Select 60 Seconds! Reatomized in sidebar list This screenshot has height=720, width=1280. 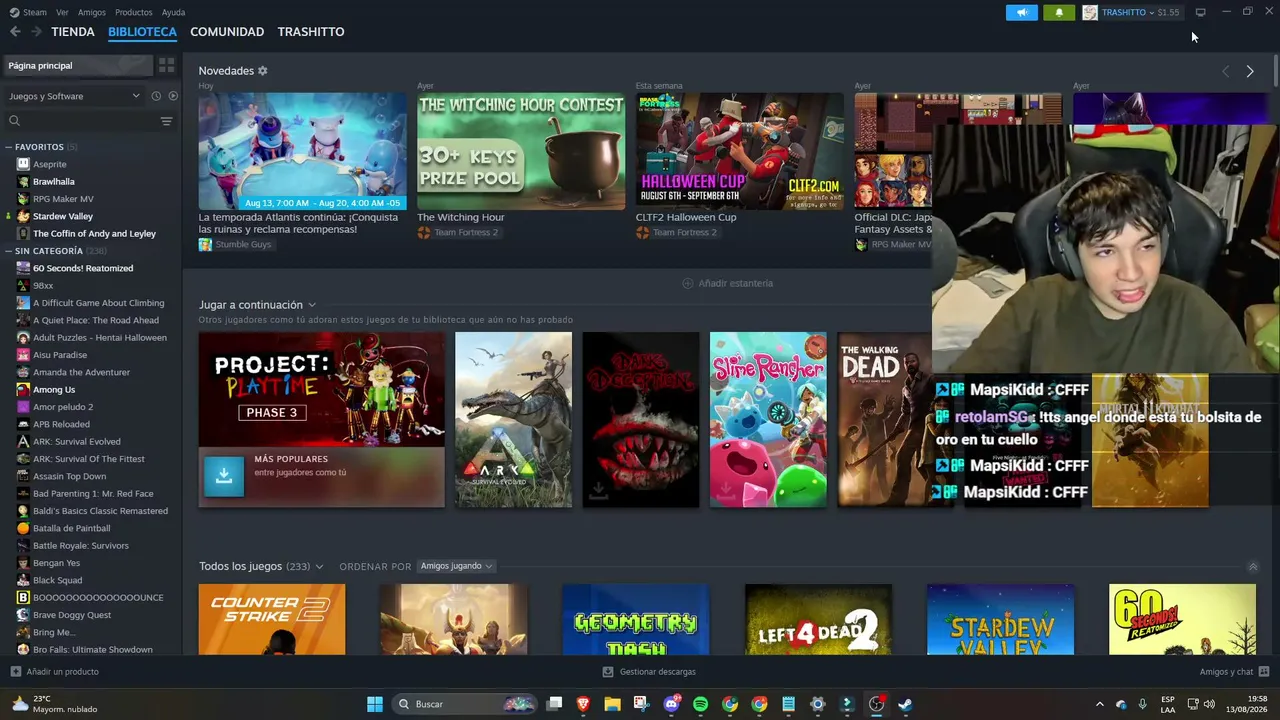click(x=83, y=268)
